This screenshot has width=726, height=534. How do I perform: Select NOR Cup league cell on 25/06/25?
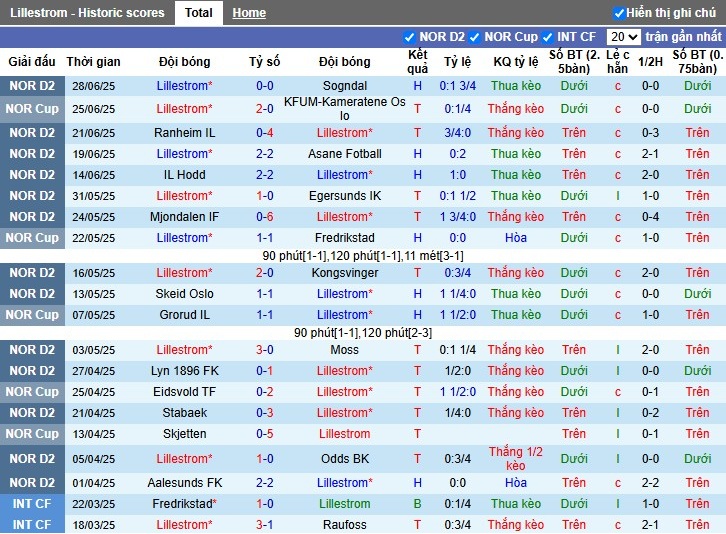point(32,109)
